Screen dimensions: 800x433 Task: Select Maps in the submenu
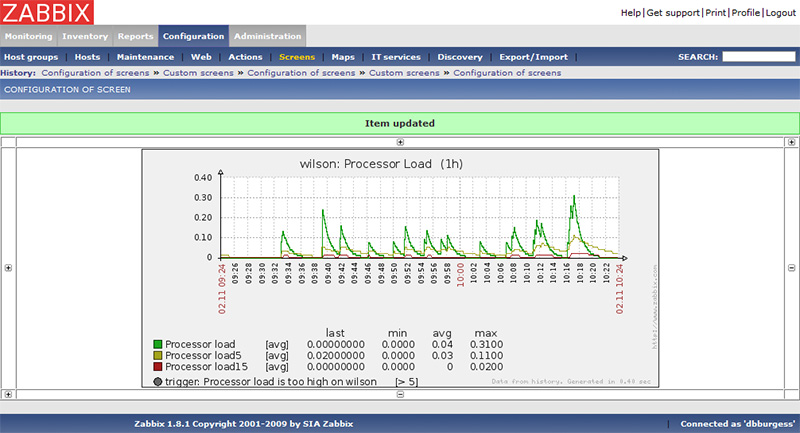point(343,57)
